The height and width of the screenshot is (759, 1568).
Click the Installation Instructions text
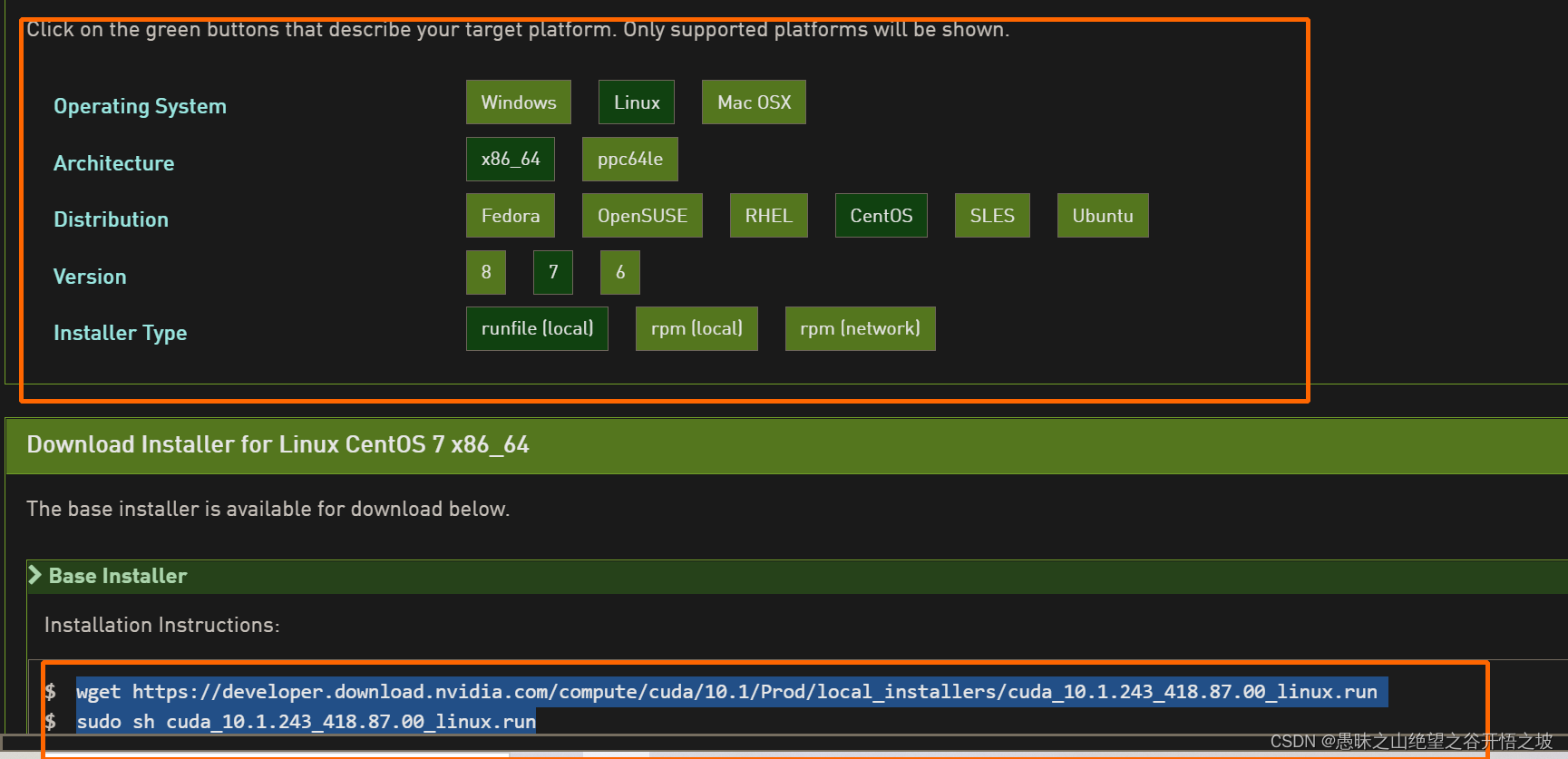pos(161,625)
